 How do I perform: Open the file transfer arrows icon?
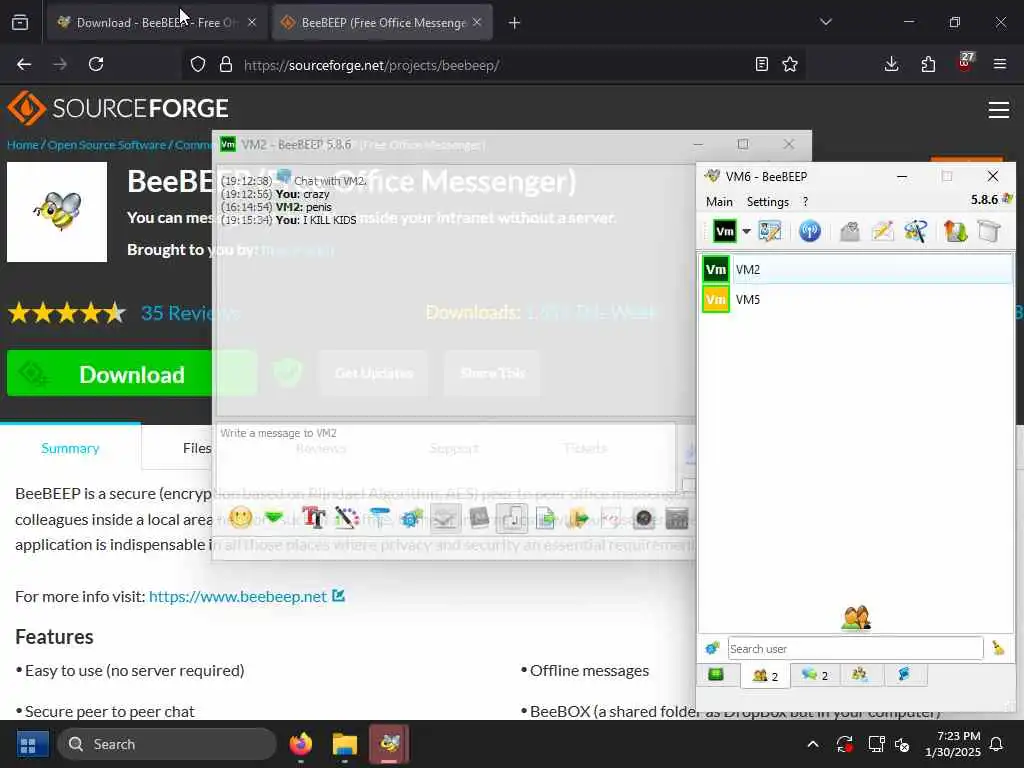point(955,231)
